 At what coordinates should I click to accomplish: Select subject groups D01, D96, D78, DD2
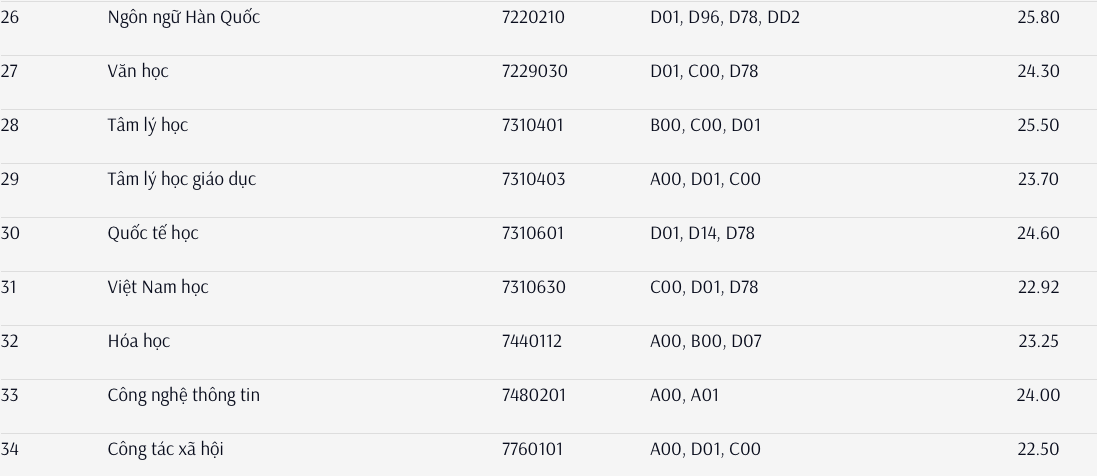pyautogui.click(x=725, y=18)
